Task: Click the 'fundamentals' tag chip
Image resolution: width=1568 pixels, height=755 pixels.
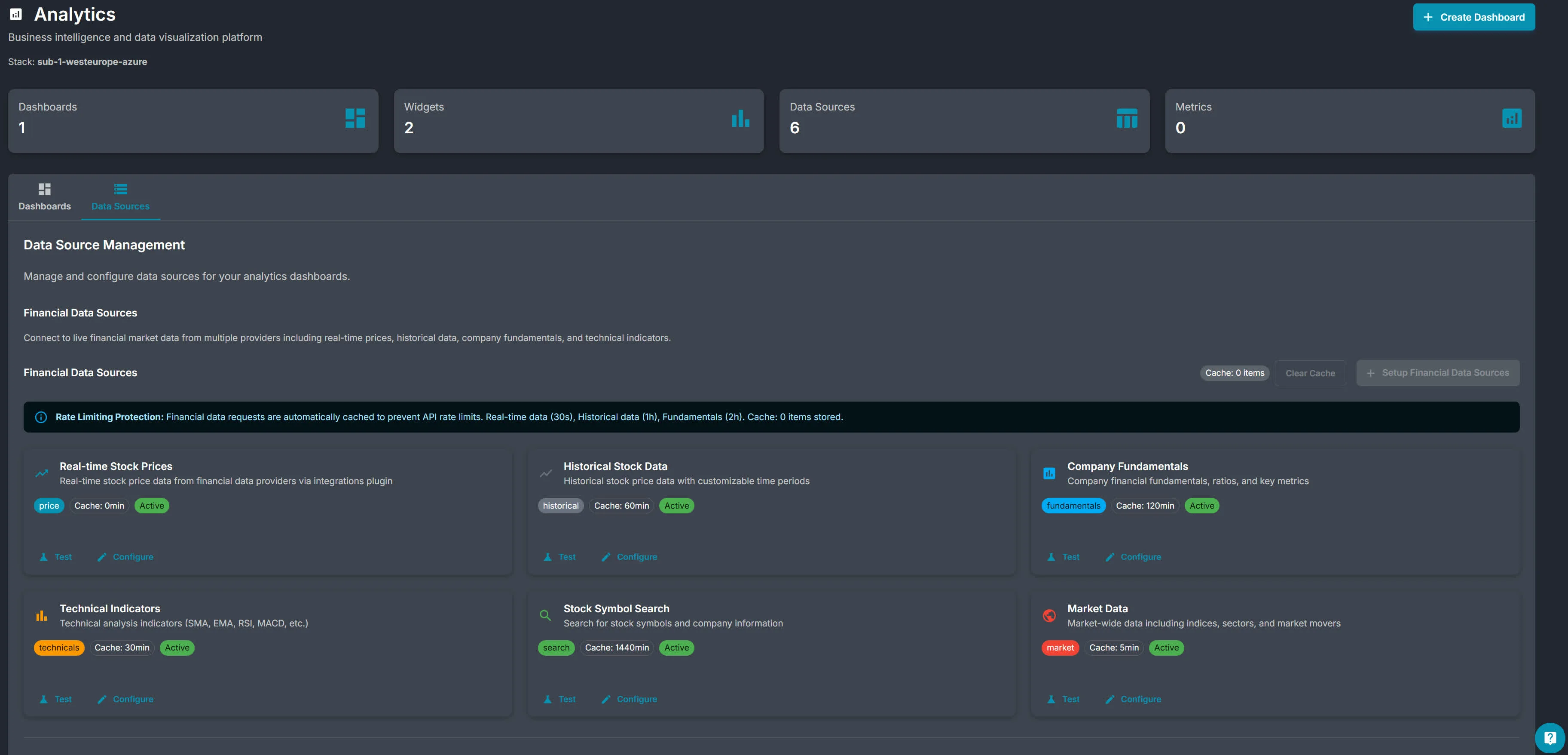Action: pos(1074,506)
